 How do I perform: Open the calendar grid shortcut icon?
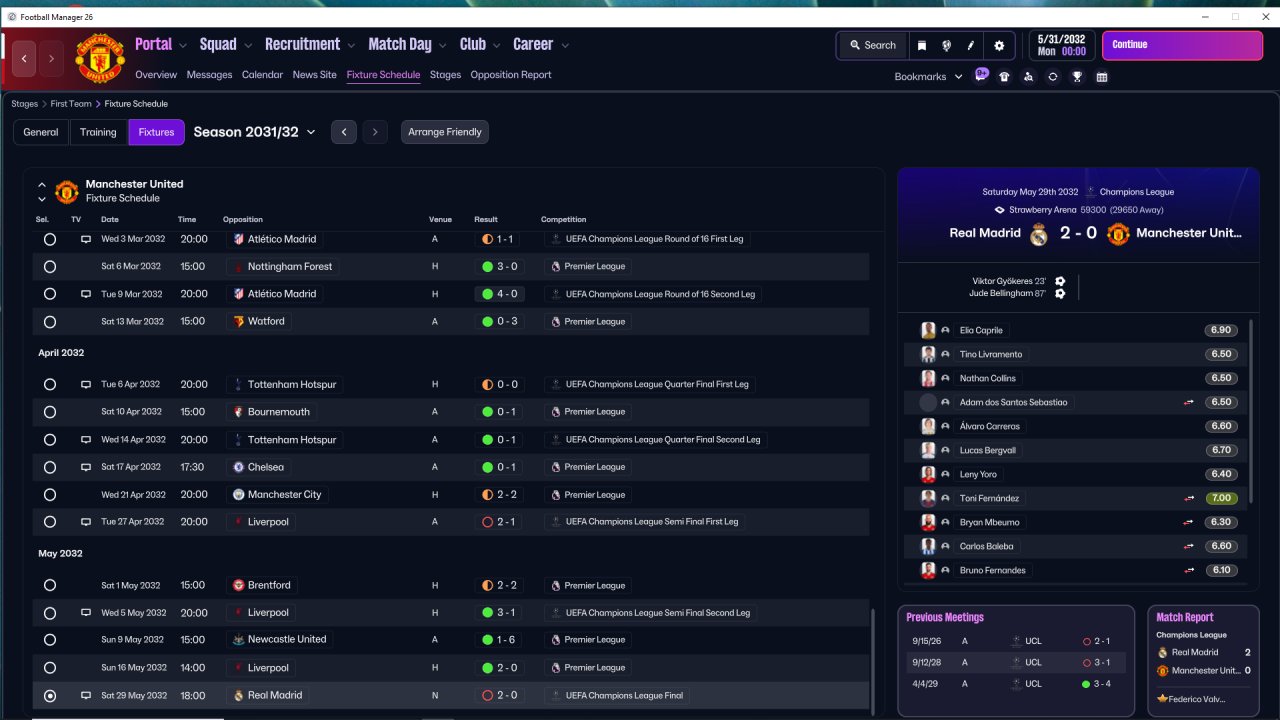click(x=1102, y=77)
